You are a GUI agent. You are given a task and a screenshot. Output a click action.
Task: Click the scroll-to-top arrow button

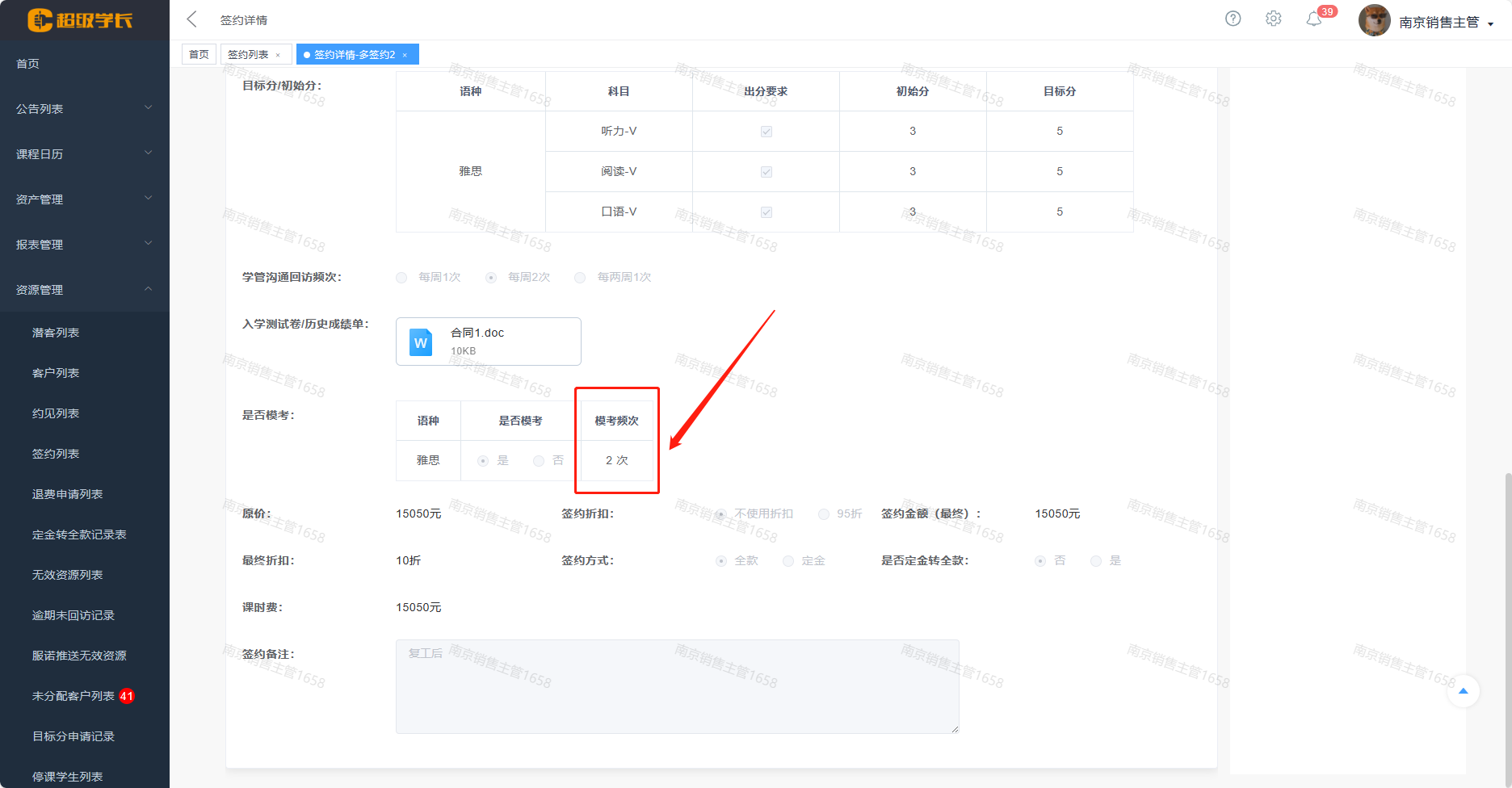tap(1463, 691)
